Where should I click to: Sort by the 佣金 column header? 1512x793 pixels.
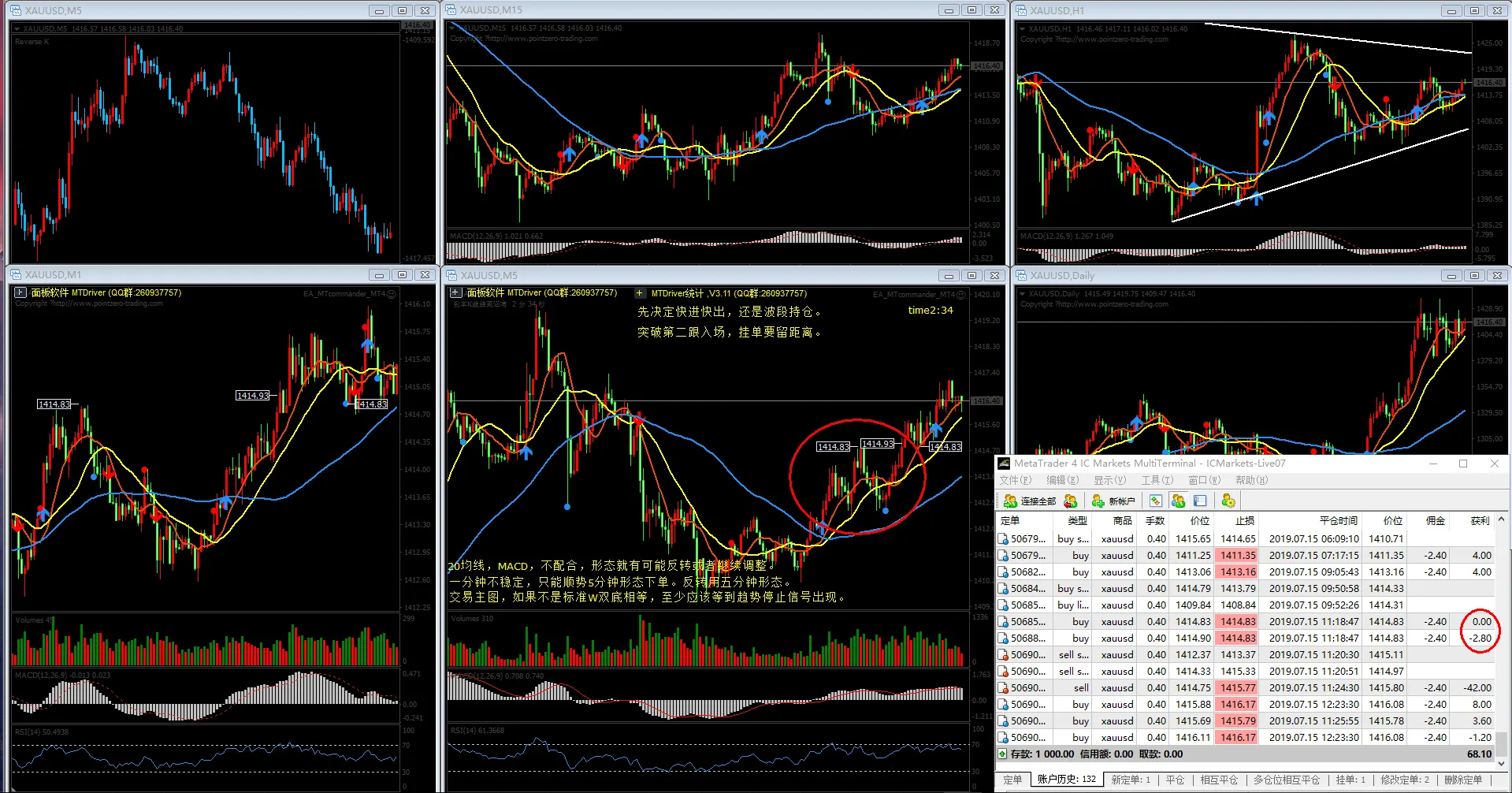coord(1429,520)
